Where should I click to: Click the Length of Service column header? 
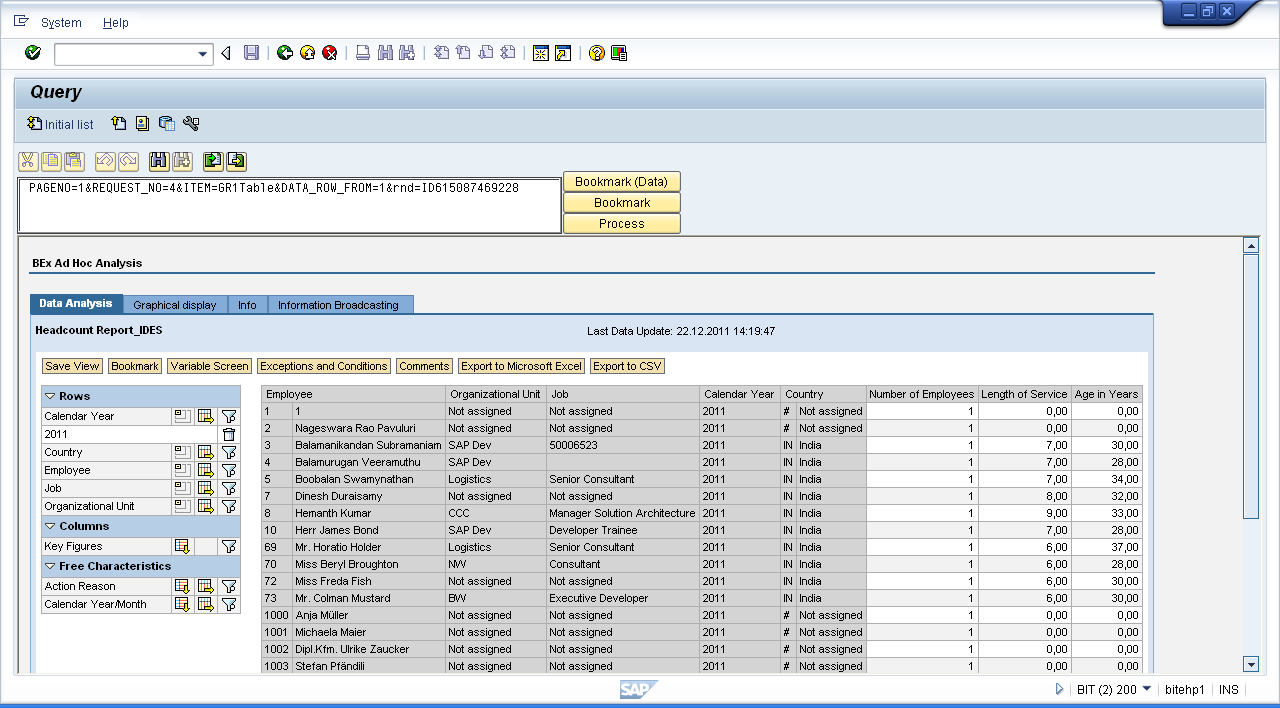click(x=1024, y=394)
